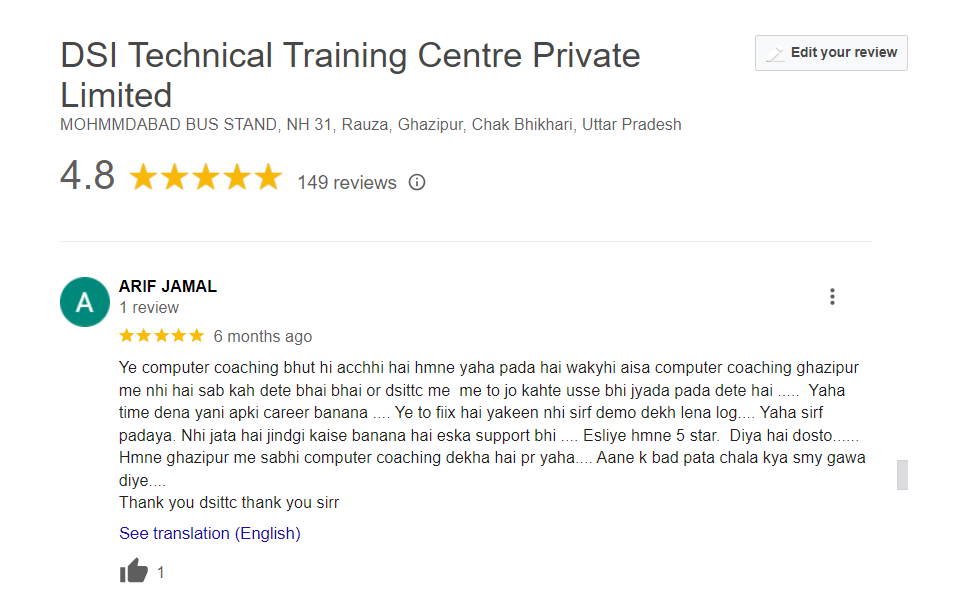
Task: Open the ARIF JAMAL reviewer profile name
Action: (x=168, y=286)
